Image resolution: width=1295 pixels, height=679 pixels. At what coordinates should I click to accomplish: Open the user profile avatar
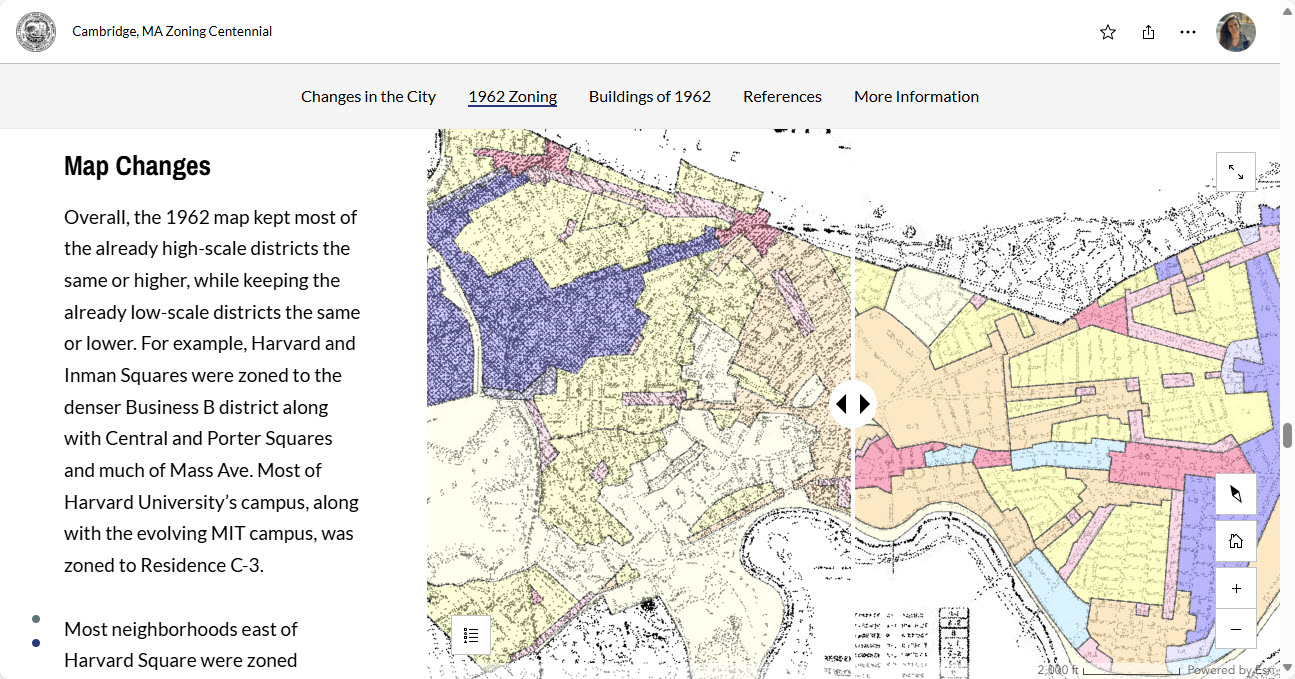tap(1235, 32)
